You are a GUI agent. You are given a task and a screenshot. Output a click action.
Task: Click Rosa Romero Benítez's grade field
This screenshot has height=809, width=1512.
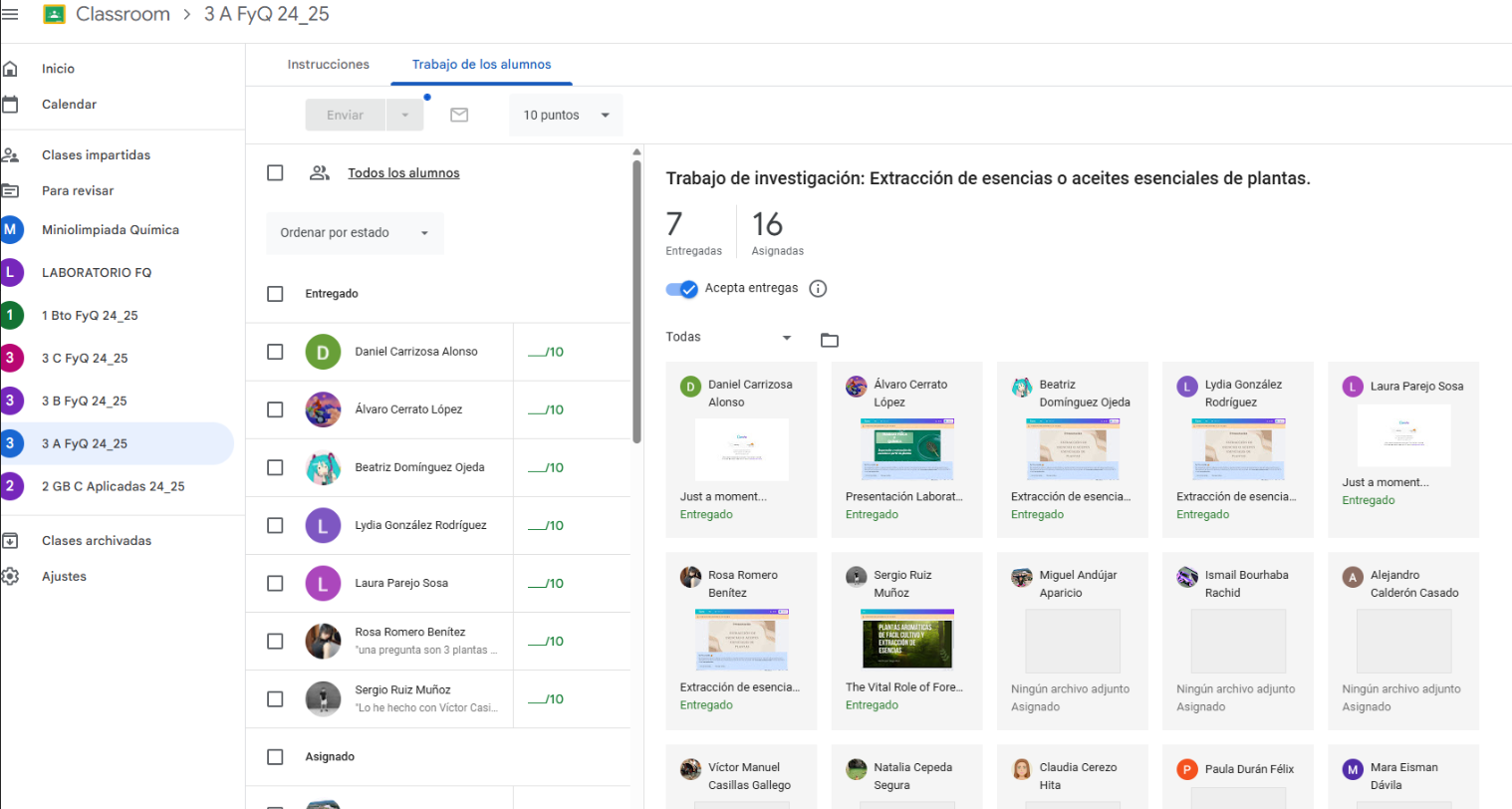pyautogui.click(x=546, y=641)
